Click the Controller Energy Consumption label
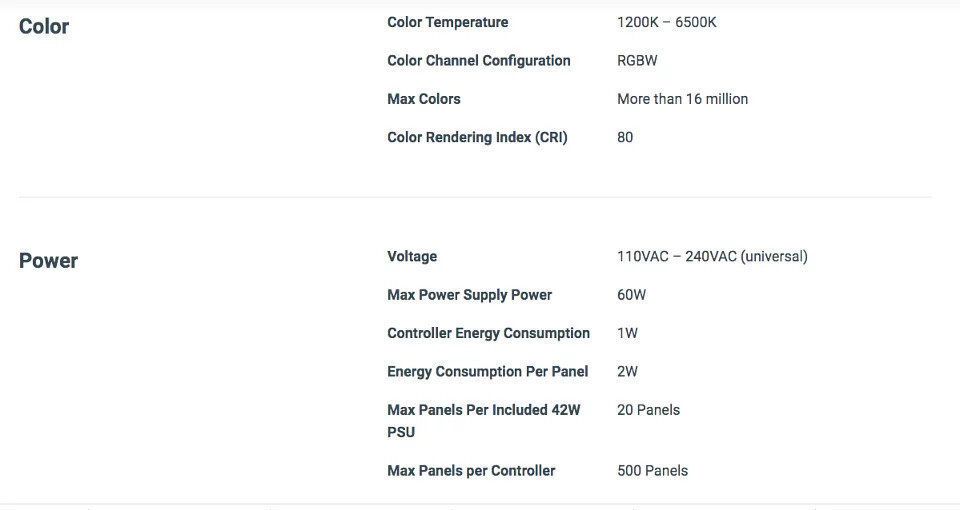 point(488,333)
